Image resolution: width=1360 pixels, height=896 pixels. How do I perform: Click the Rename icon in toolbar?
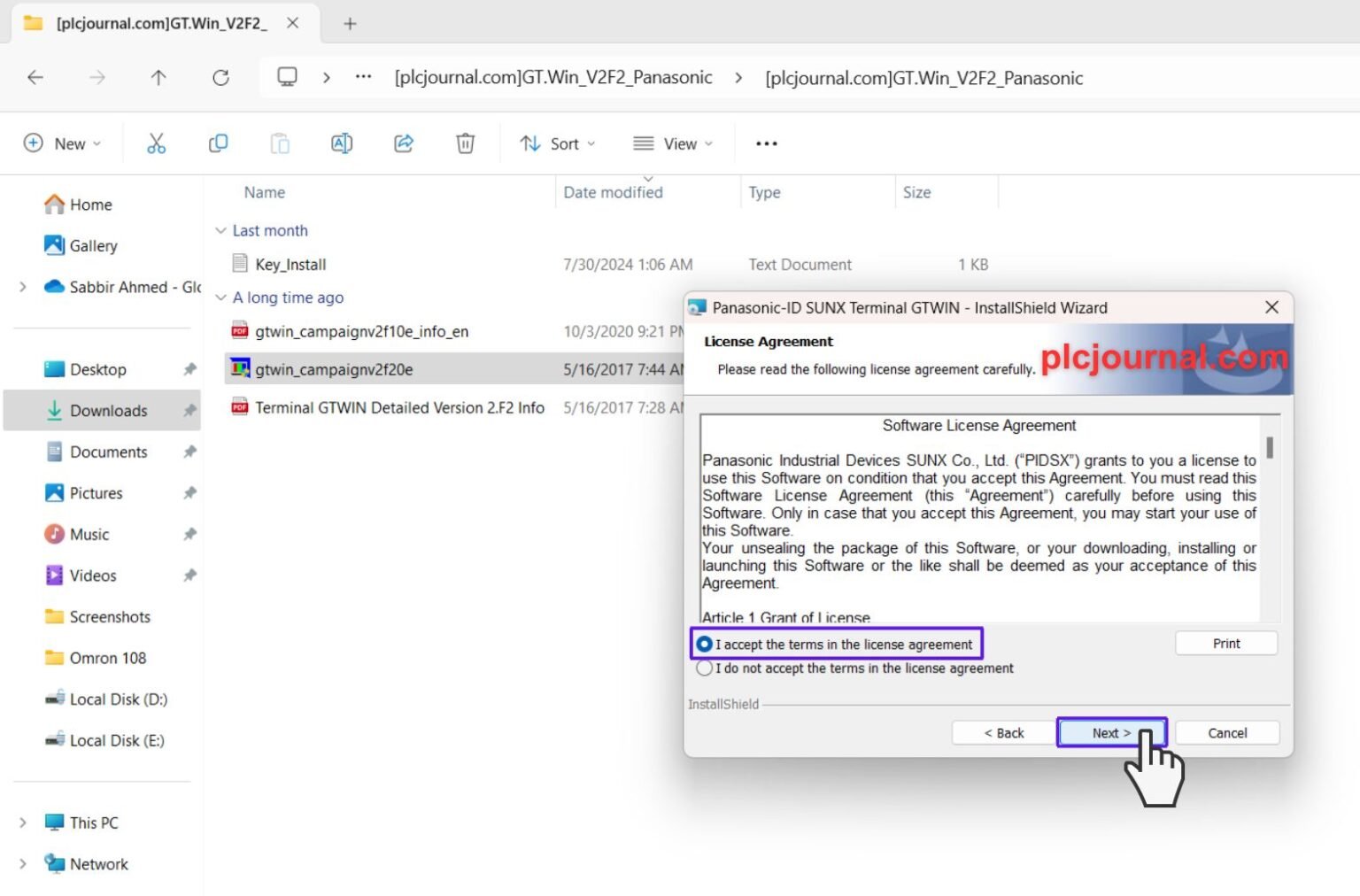point(342,143)
